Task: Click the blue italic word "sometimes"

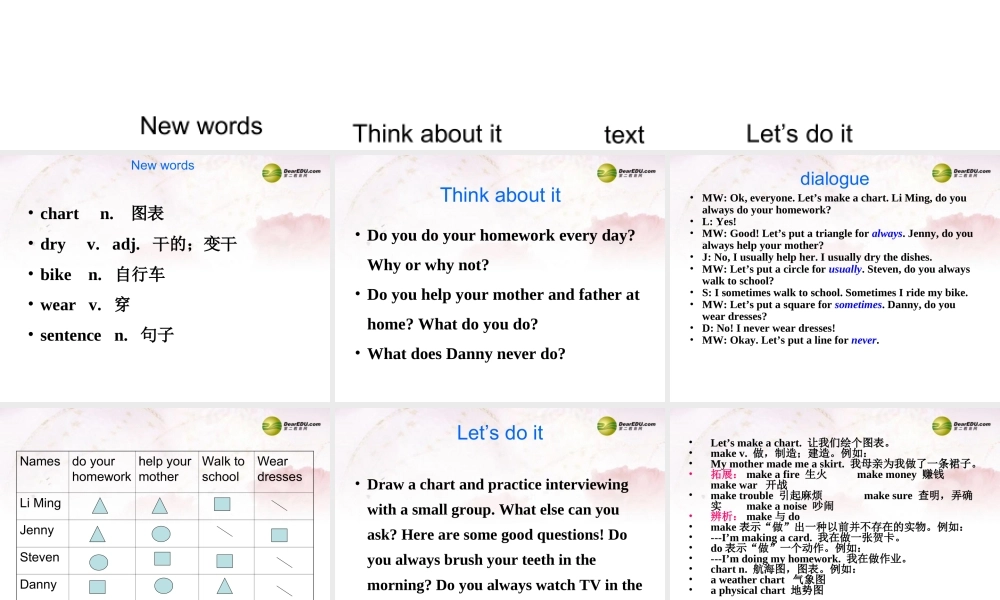Action: (x=858, y=305)
